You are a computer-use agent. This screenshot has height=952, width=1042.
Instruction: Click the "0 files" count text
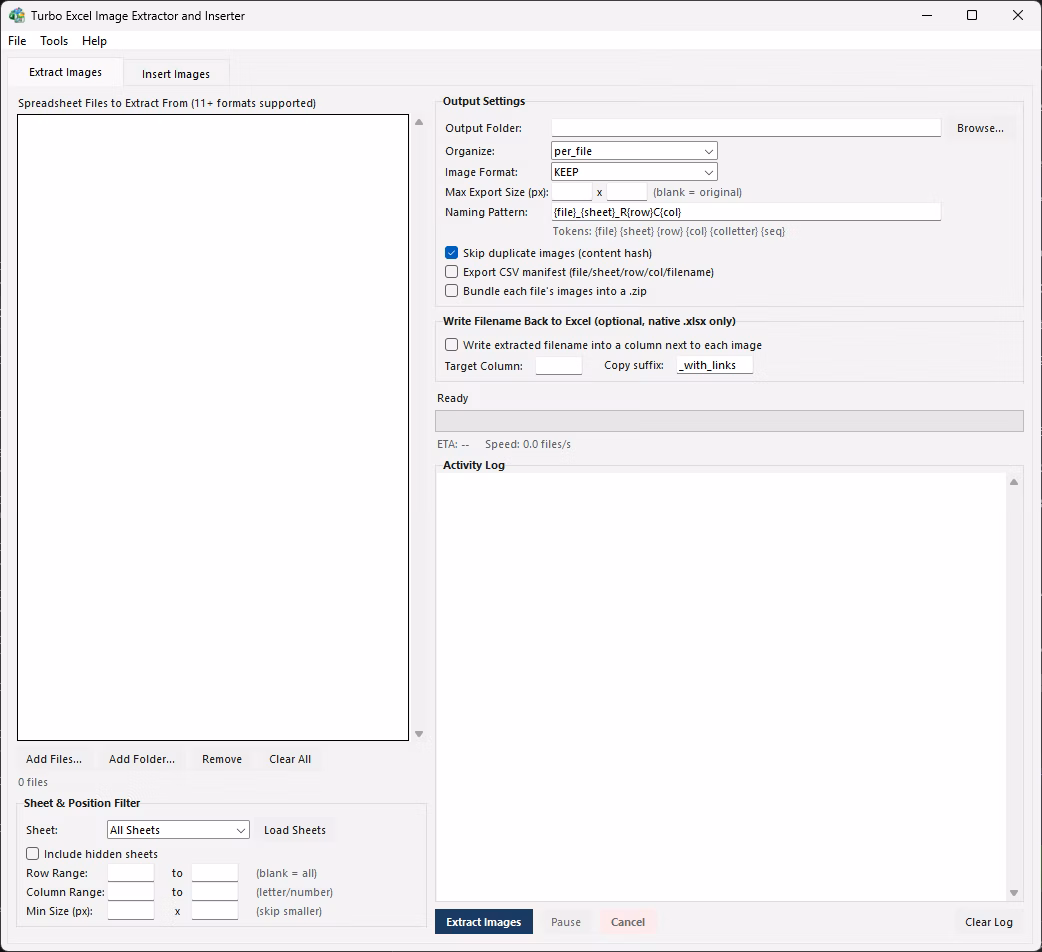33,782
